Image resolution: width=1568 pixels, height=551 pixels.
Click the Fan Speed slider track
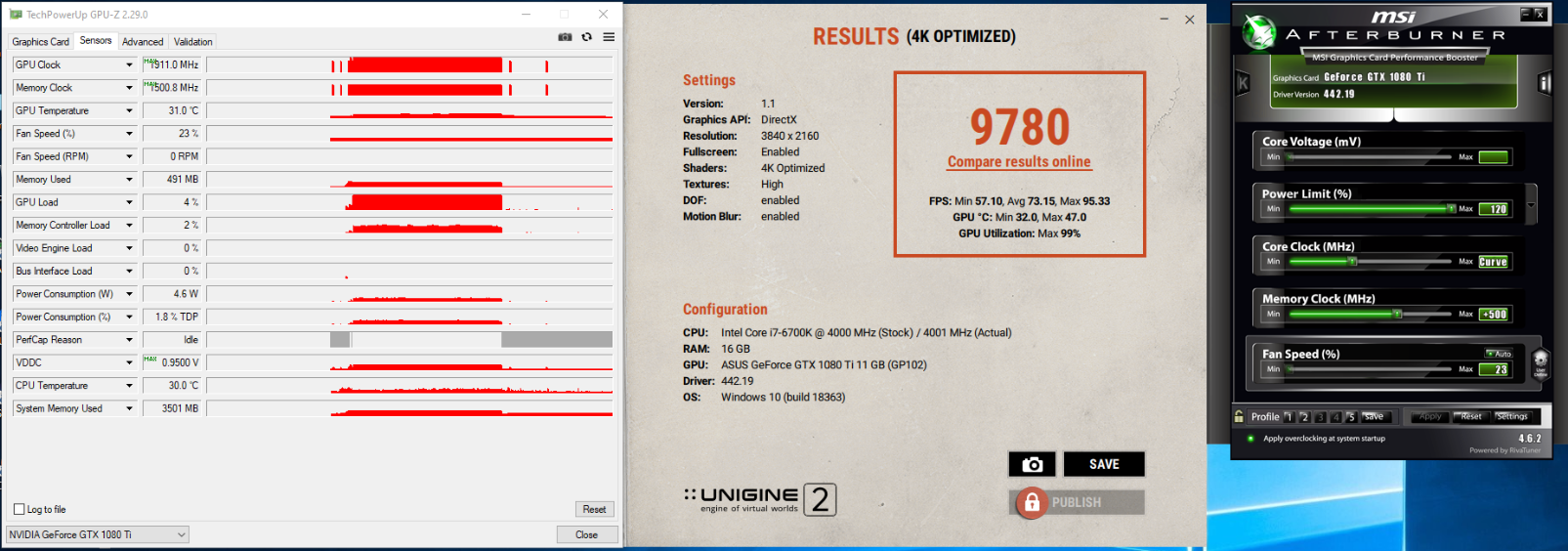(x=1368, y=369)
